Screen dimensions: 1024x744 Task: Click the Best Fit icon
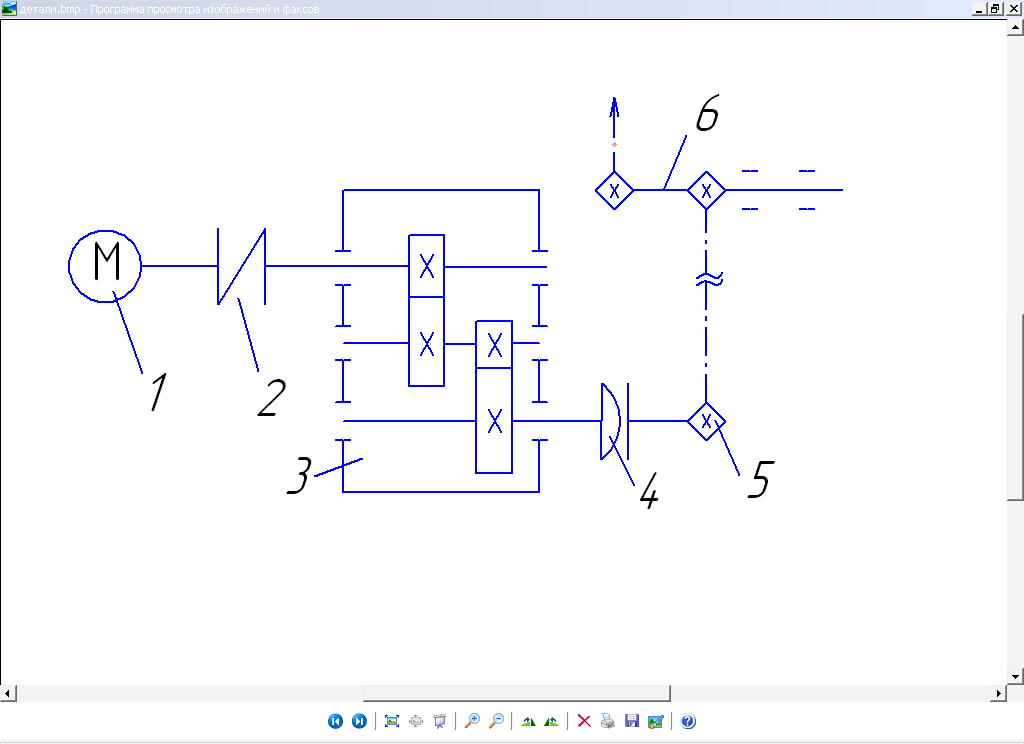392,721
